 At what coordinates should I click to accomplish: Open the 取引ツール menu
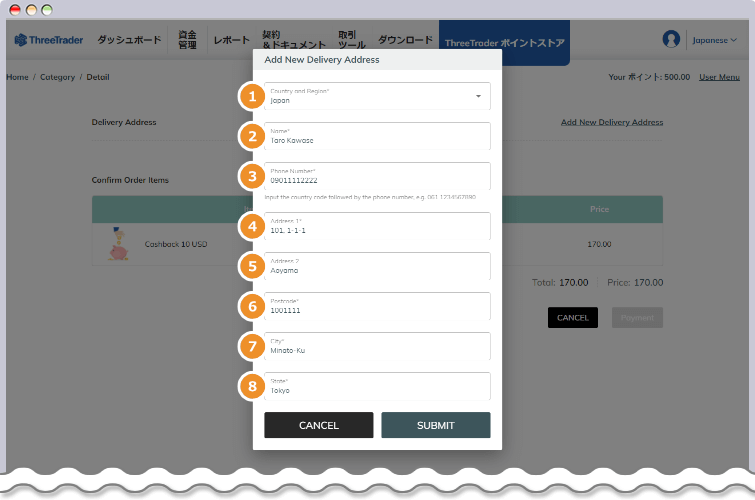click(x=351, y=40)
